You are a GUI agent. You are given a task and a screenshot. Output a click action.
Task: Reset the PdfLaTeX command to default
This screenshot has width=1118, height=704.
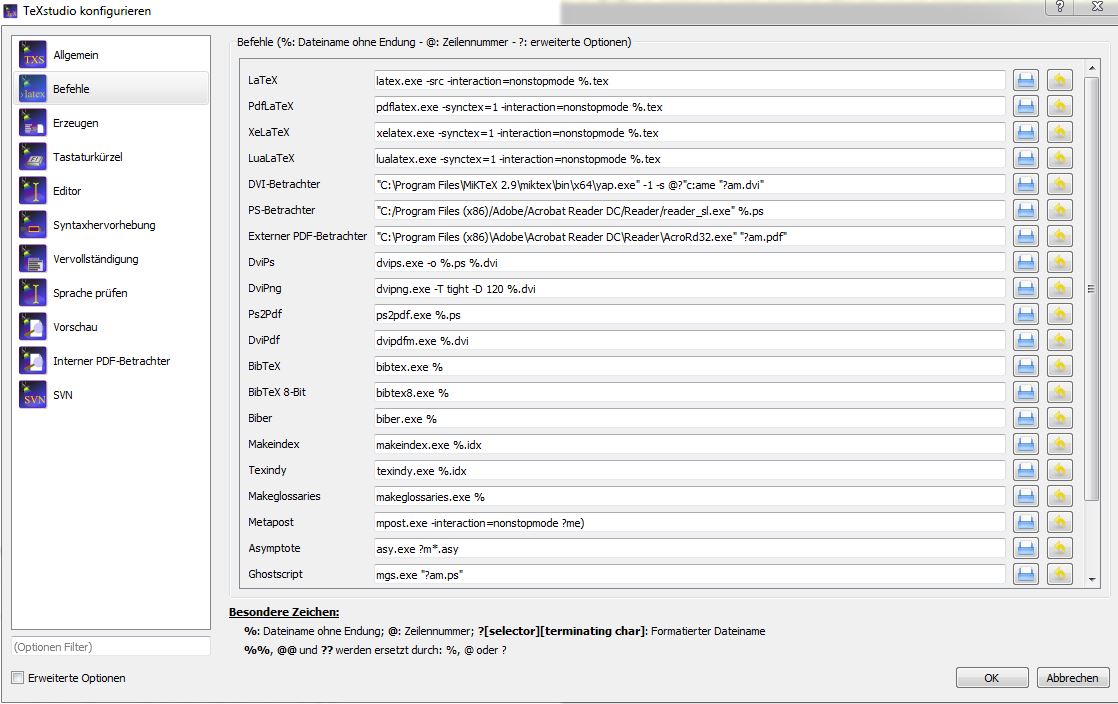point(1060,106)
